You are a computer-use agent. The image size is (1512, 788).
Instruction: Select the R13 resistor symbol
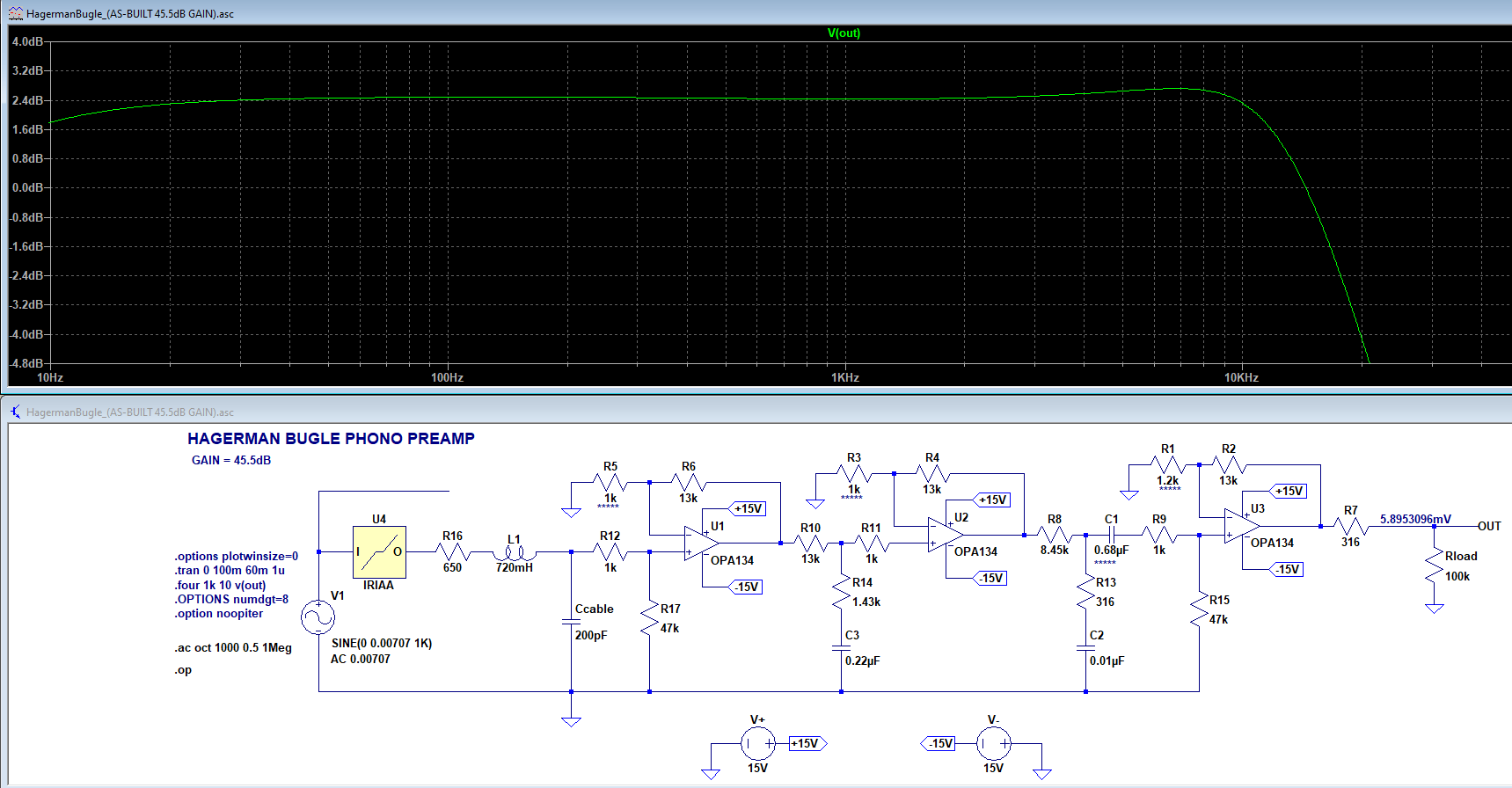[1085, 591]
